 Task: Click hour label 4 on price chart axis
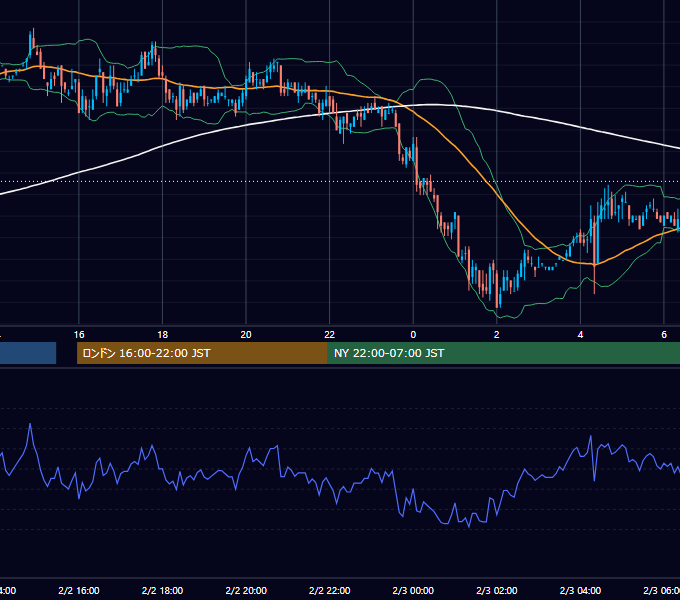coord(580,335)
